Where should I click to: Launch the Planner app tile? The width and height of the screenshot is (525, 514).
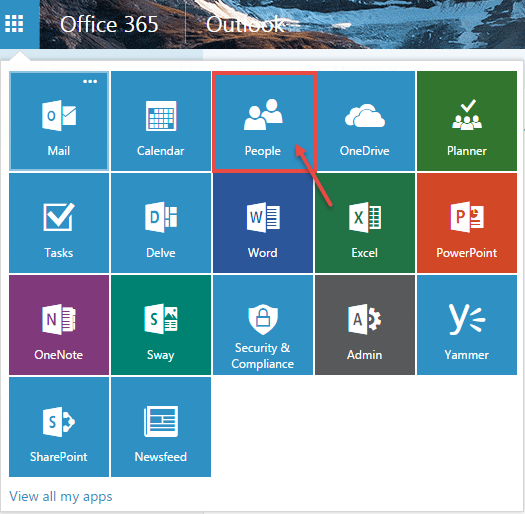(467, 121)
